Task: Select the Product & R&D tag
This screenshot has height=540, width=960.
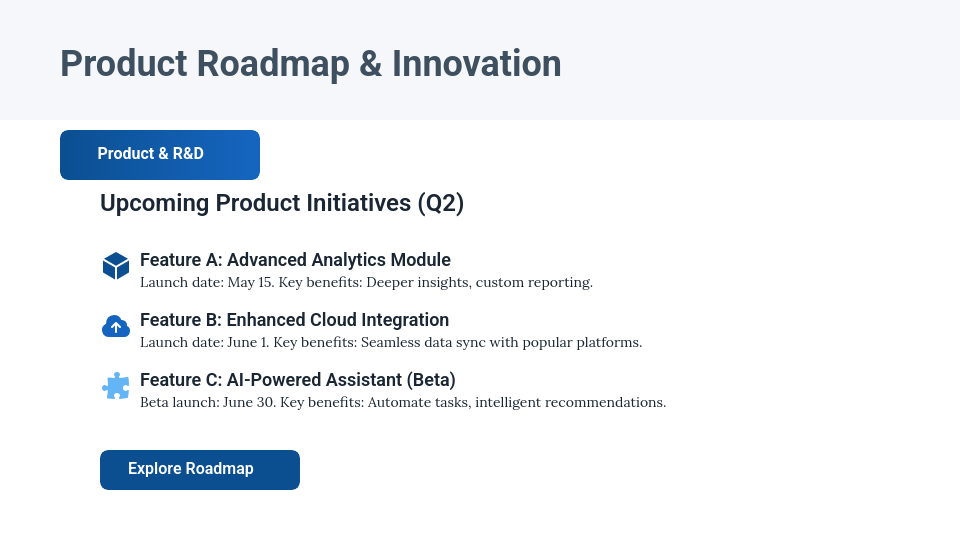Action: (160, 154)
